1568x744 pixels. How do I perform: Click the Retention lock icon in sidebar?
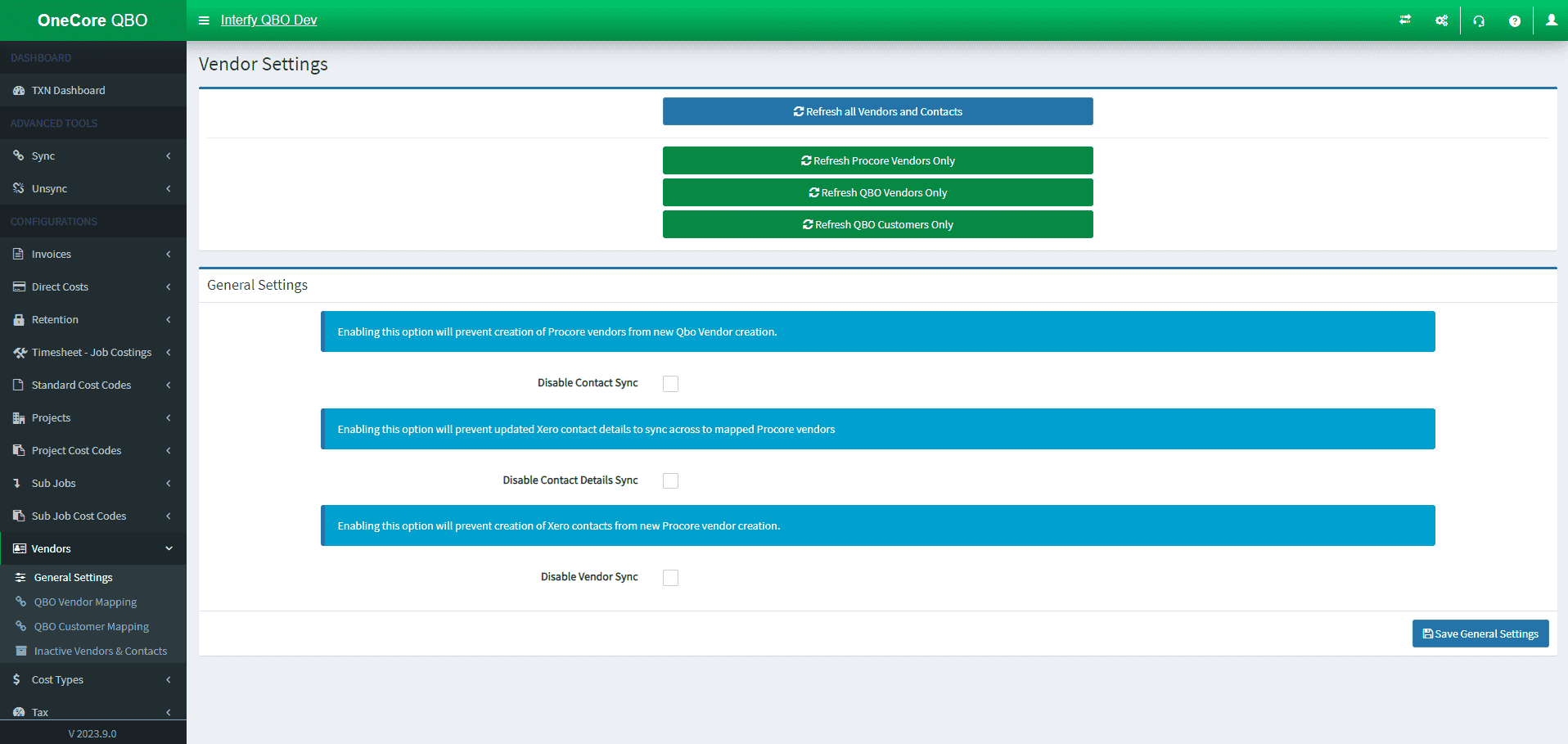click(19, 320)
